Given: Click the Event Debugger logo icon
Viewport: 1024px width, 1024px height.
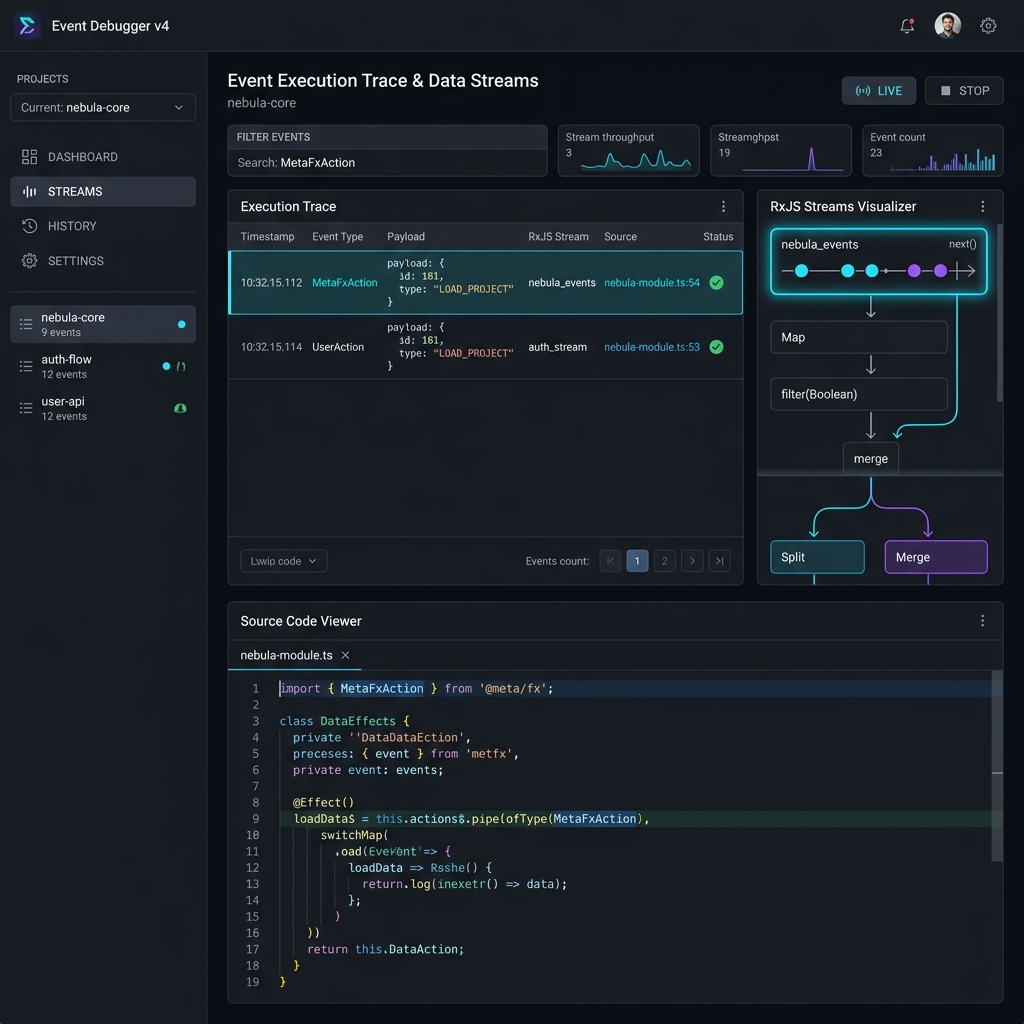Looking at the screenshot, I should [27, 26].
